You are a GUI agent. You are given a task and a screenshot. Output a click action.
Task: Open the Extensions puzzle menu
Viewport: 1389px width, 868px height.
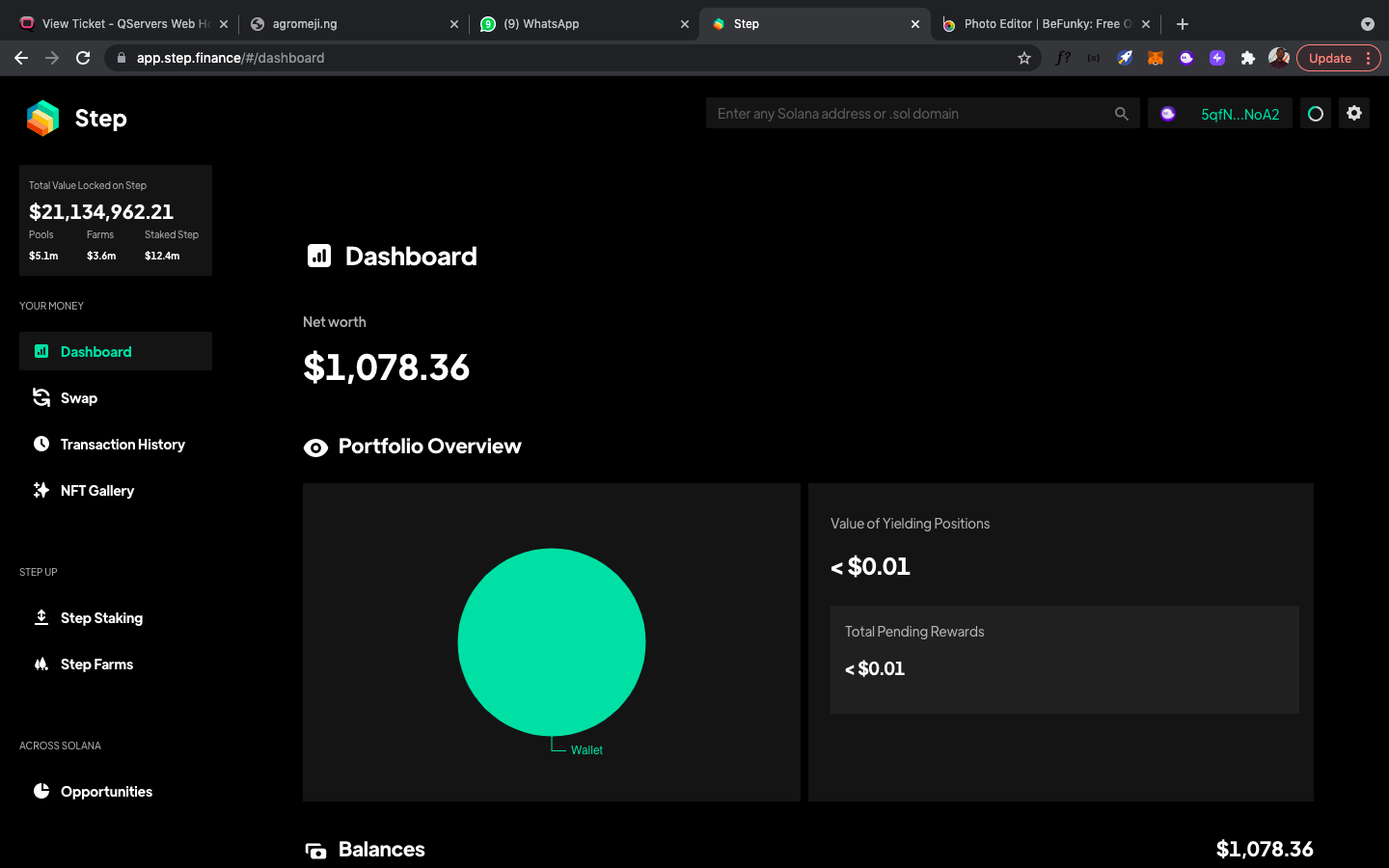[x=1248, y=58]
